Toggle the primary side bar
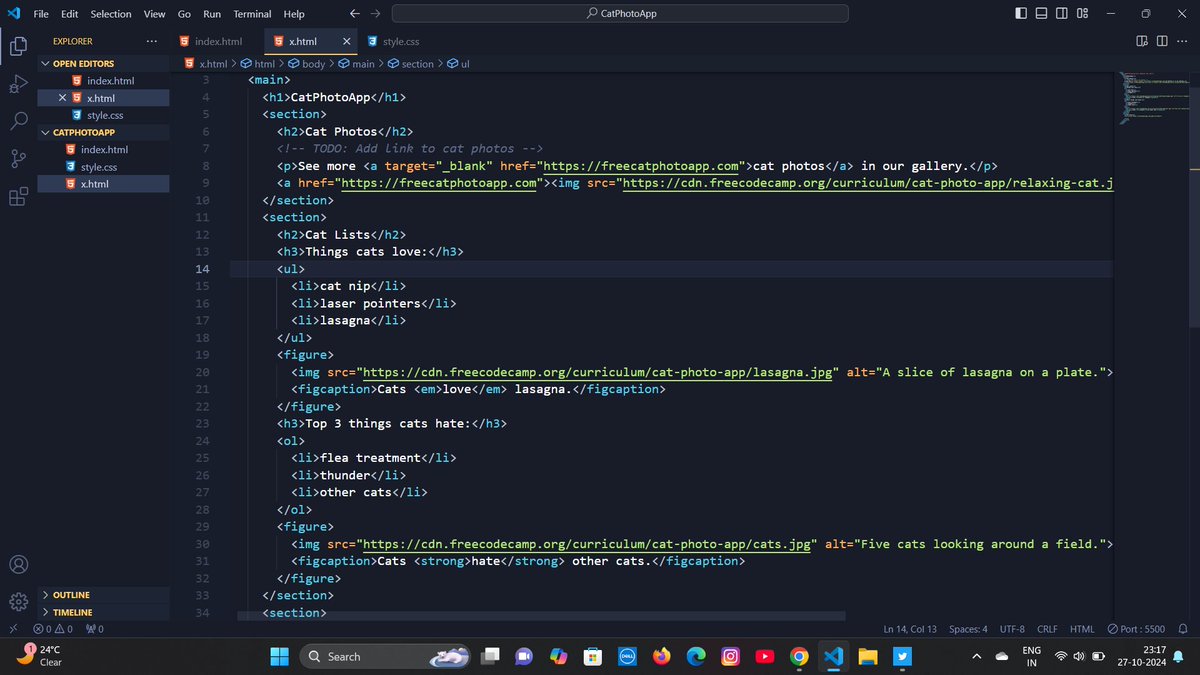 pyautogui.click(x=1020, y=14)
